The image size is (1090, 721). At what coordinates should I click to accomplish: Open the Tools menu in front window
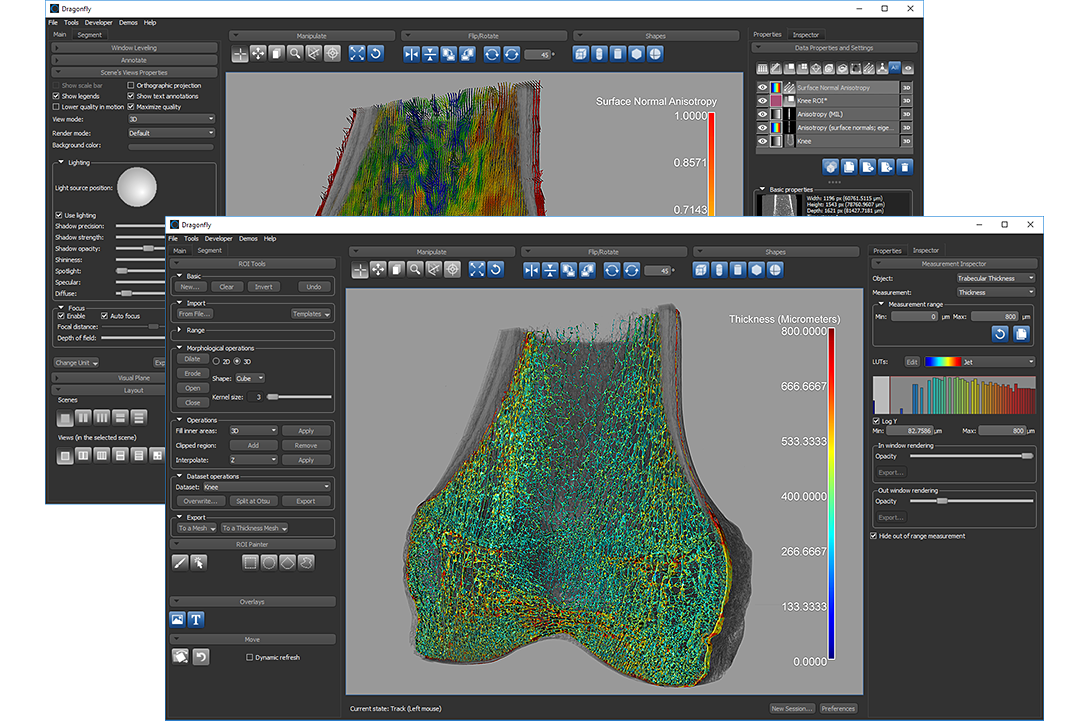click(x=191, y=238)
